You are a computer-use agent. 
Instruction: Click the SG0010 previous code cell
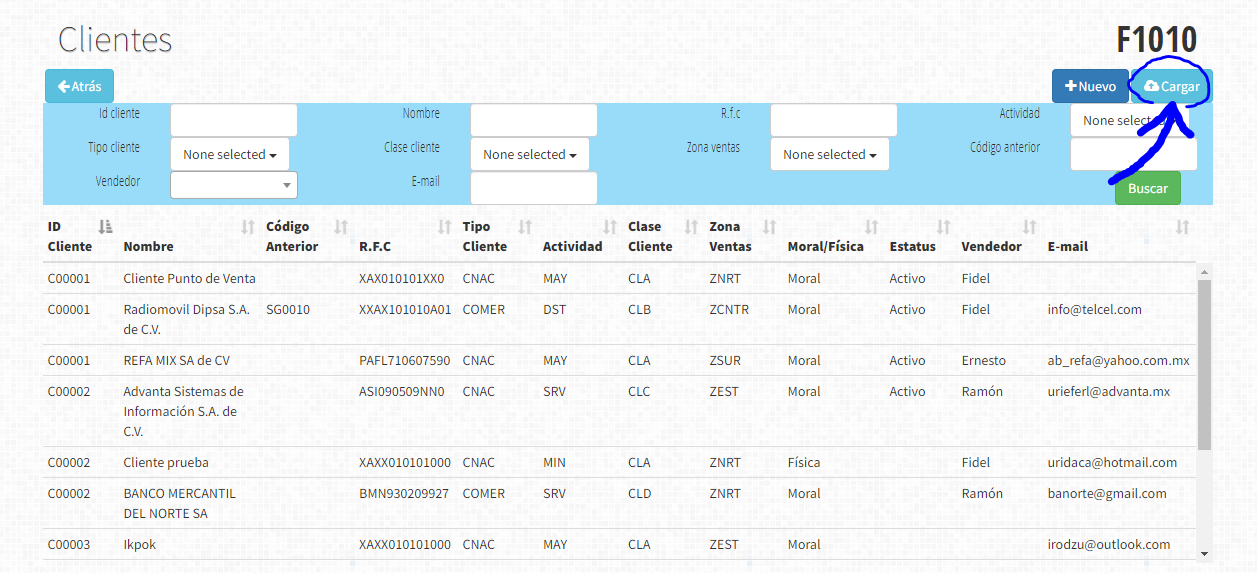click(x=288, y=309)
